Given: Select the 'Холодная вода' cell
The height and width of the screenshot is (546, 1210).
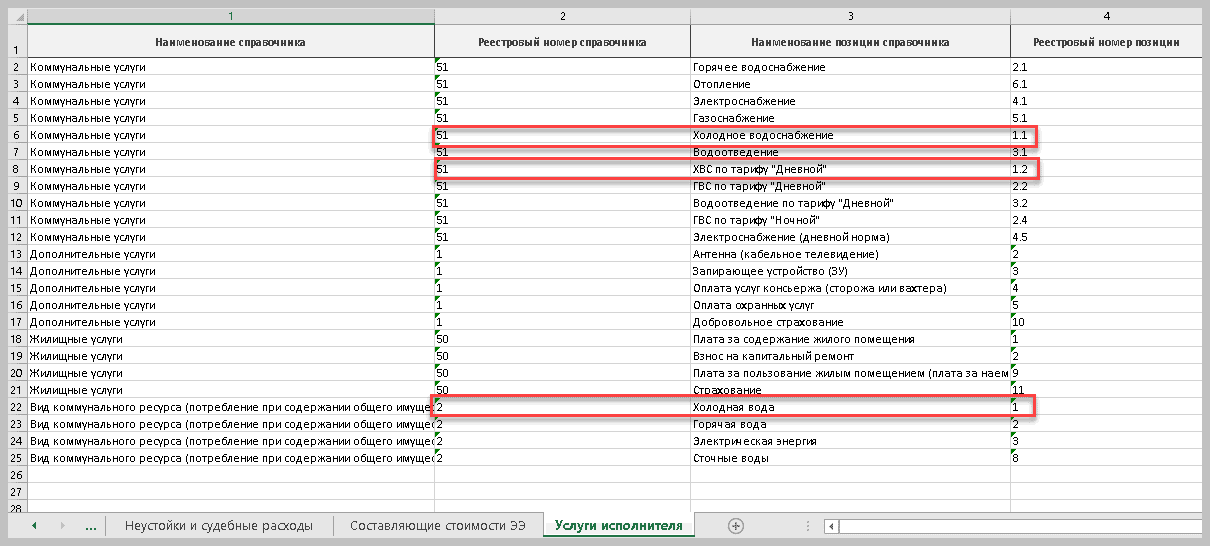Looking at the screenshot, I should click(x=850, y=407).
